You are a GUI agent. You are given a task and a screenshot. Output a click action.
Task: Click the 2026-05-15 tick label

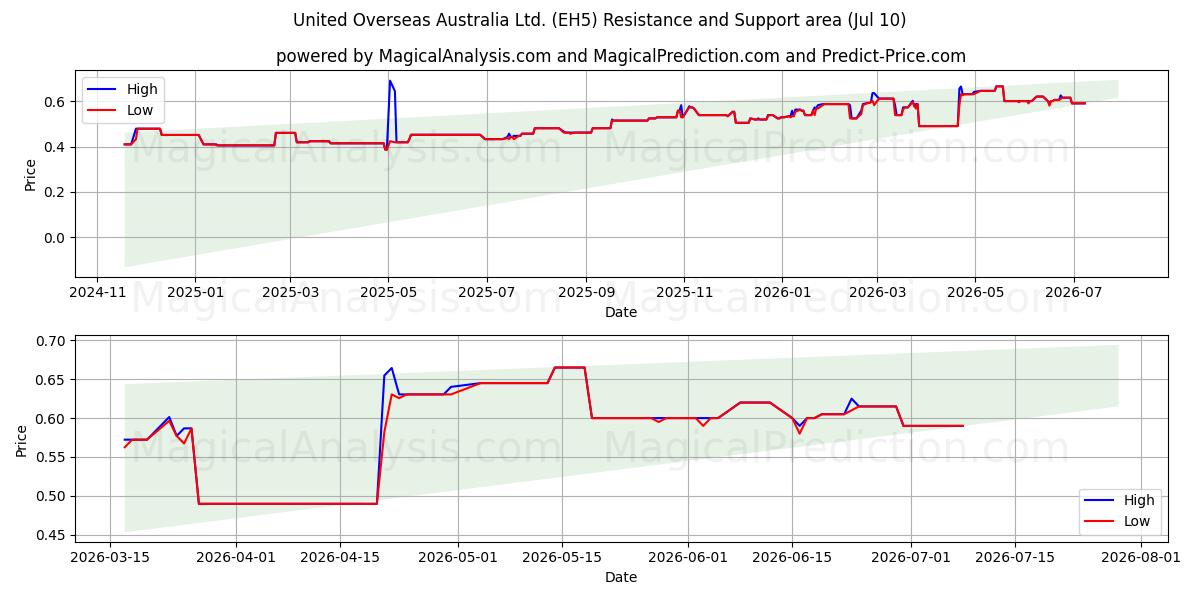561,557
